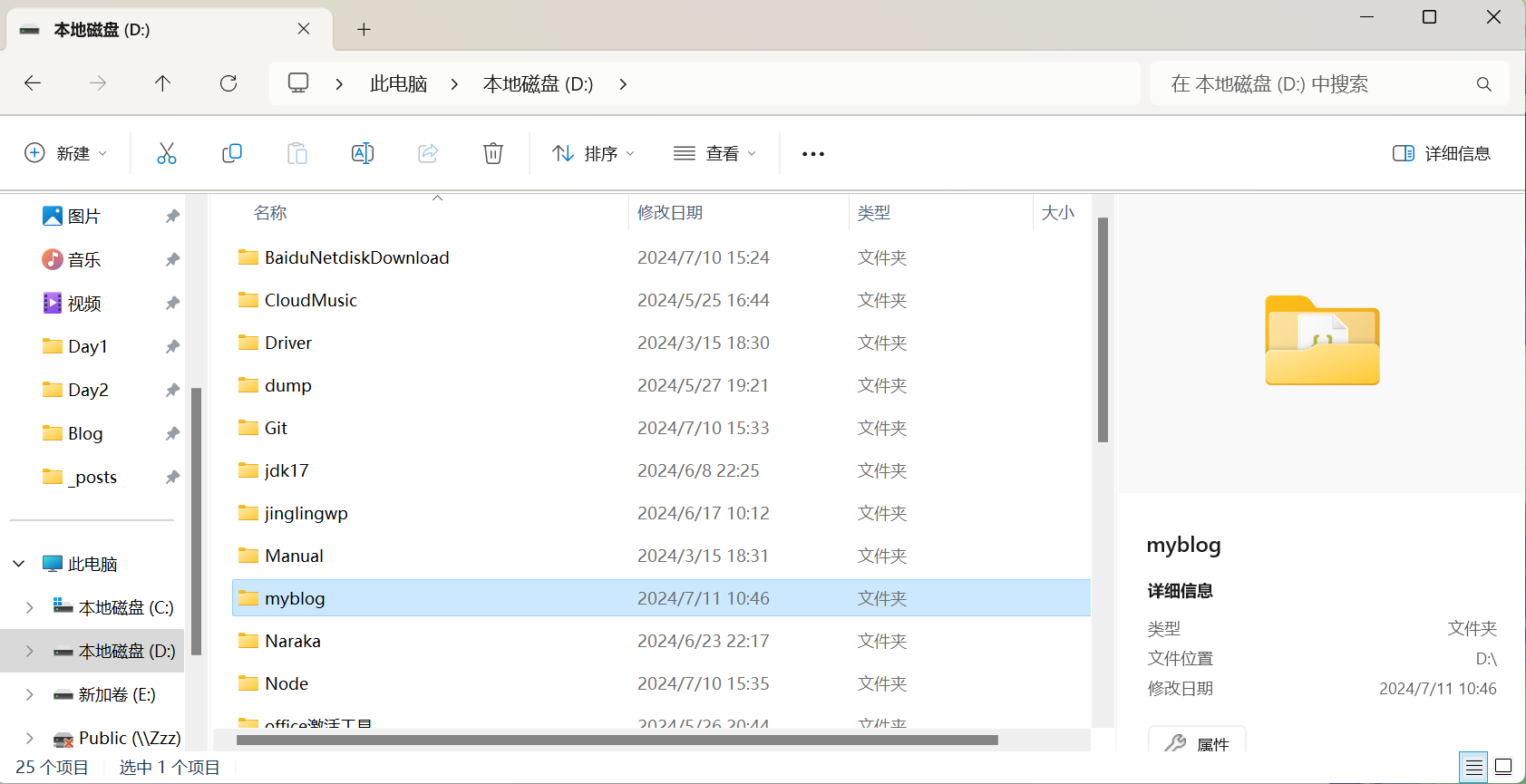The width and height of the screenshot is (1526, 784).
Task: Click 此电脑 in the address breadcrumb
Action: [x=398, y=84]
